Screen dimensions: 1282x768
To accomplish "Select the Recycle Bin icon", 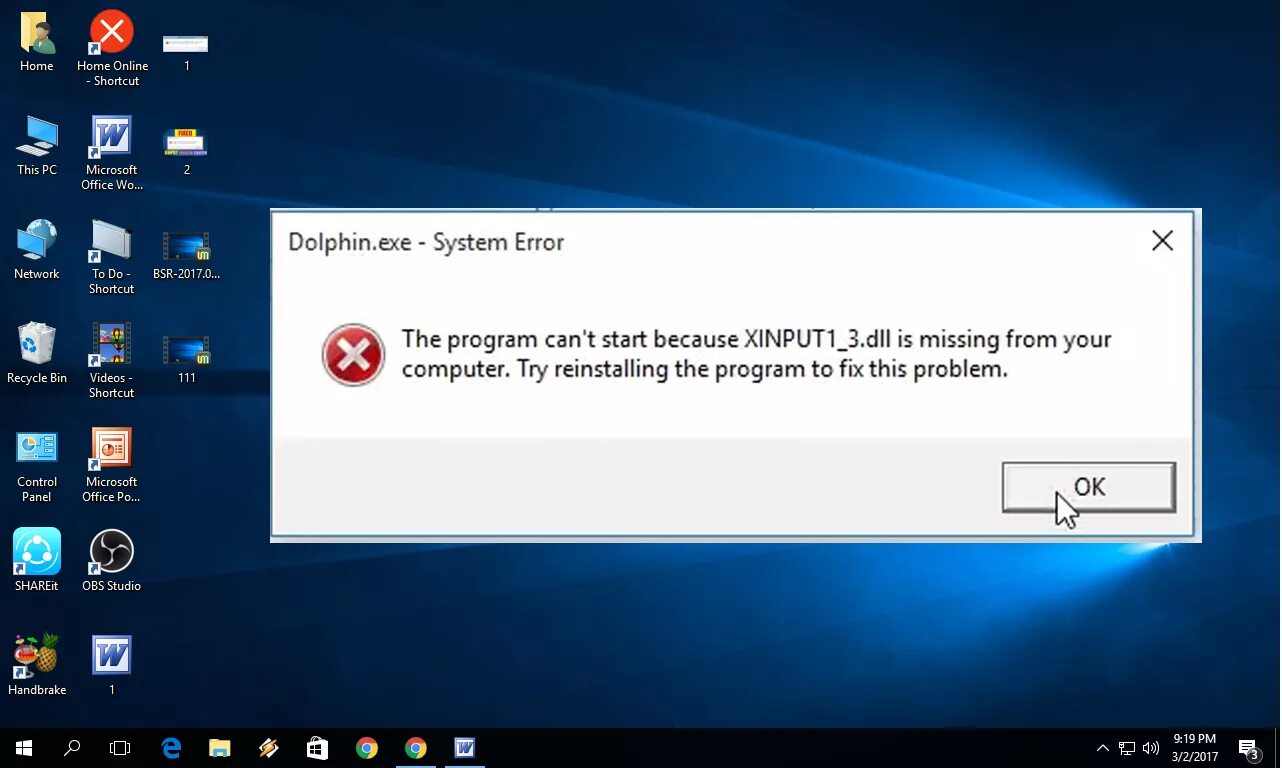I will pos(37,353).
